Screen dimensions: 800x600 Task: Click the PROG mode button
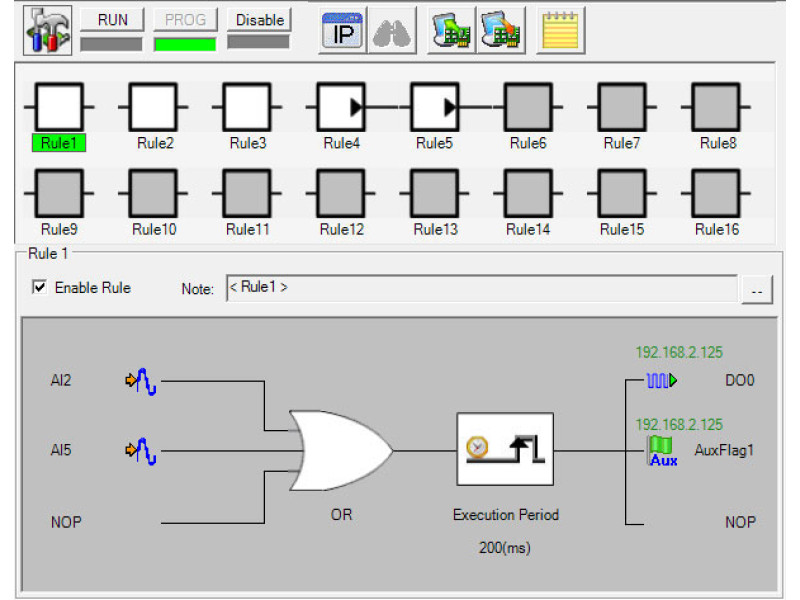point(185,20)
